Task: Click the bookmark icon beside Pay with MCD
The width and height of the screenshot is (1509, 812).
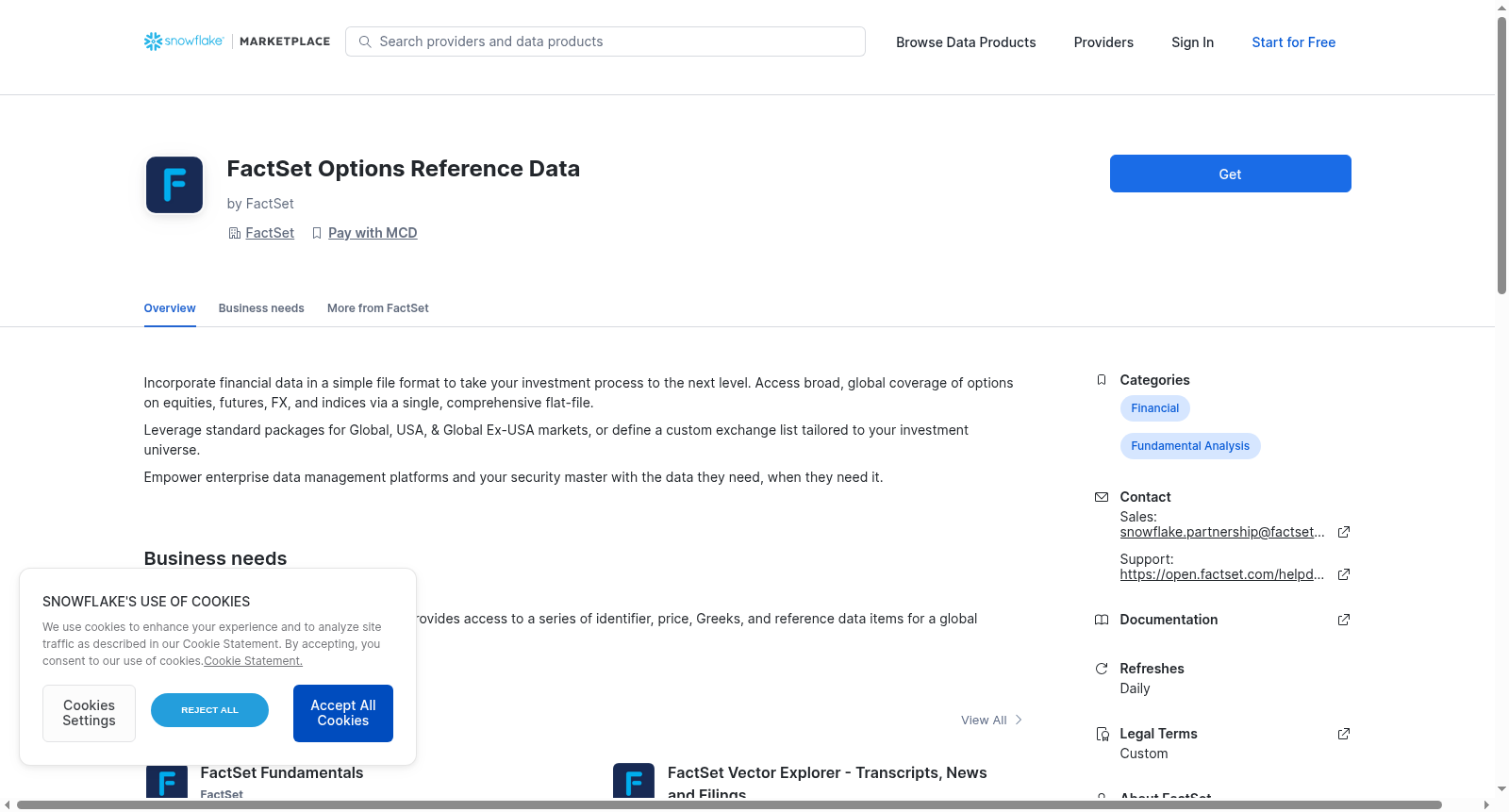Action: (317, 233)
